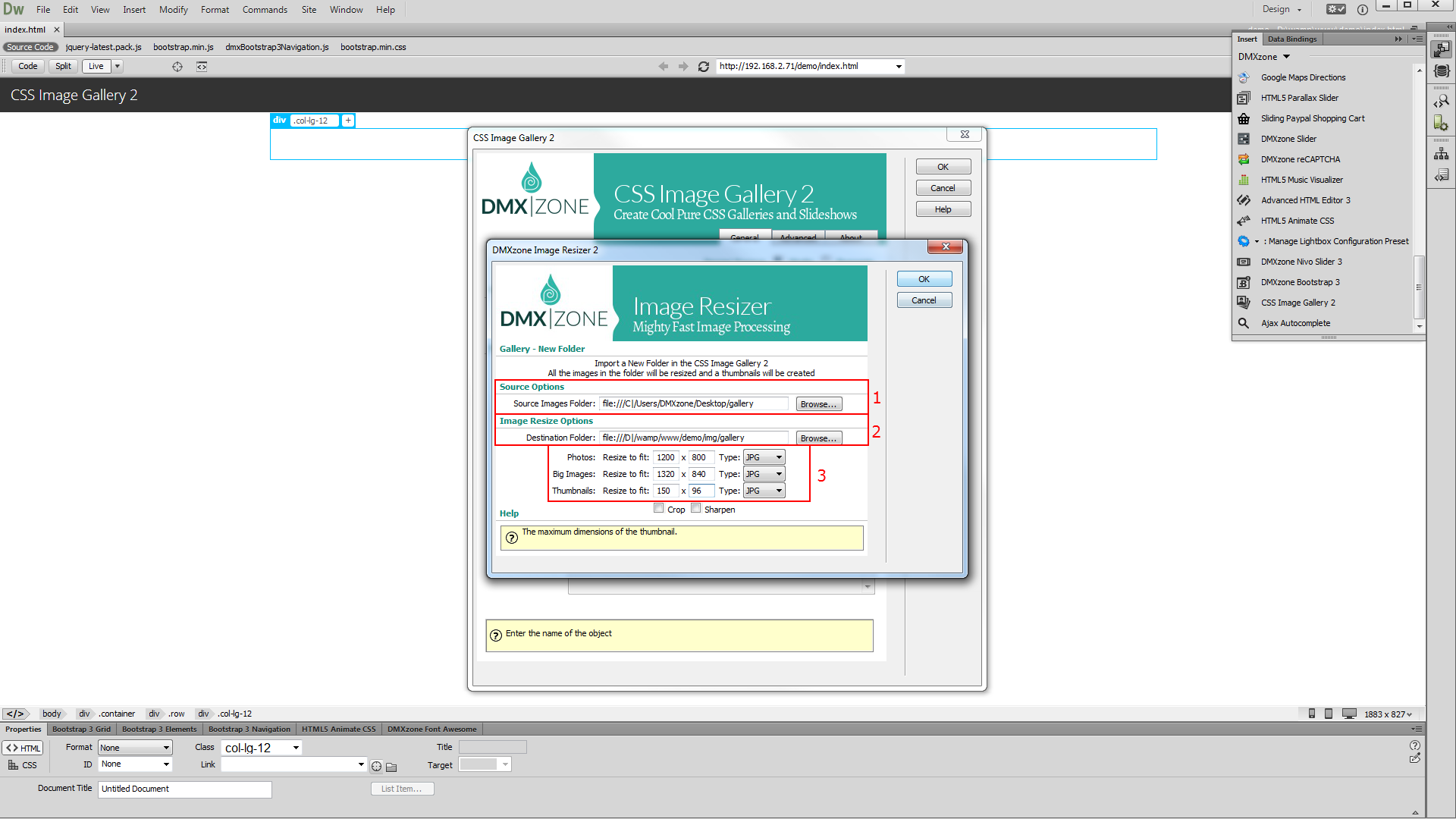
Task: Open the Site menu
Action: coord(309,10)
